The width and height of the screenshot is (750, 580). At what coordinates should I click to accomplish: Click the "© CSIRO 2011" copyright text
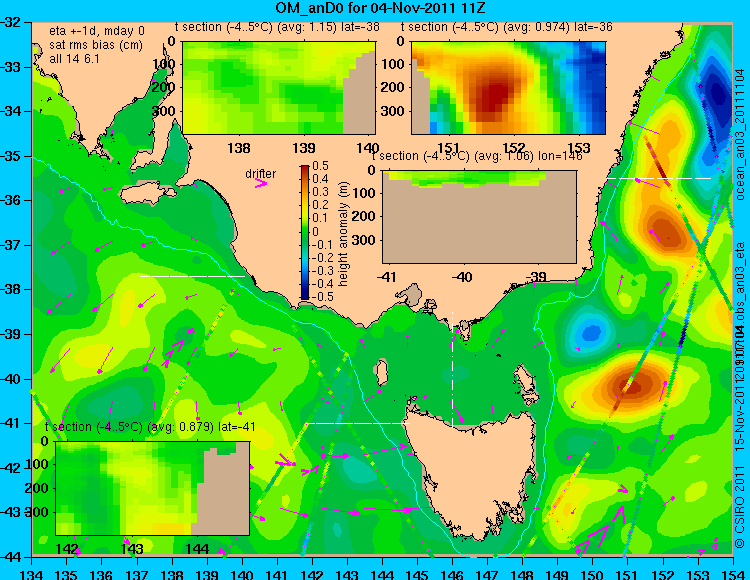740,508
